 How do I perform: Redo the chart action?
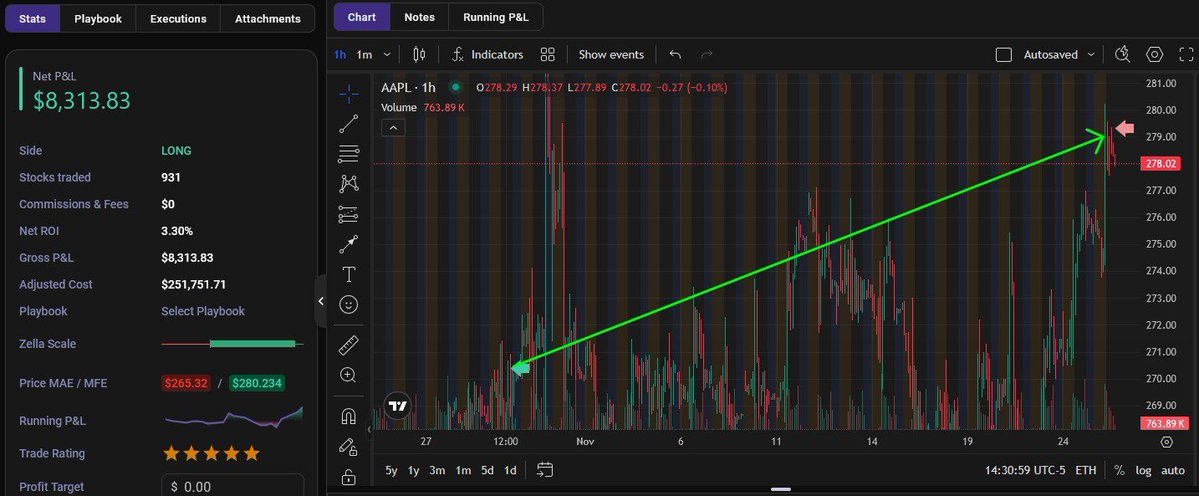click(707, 54)
